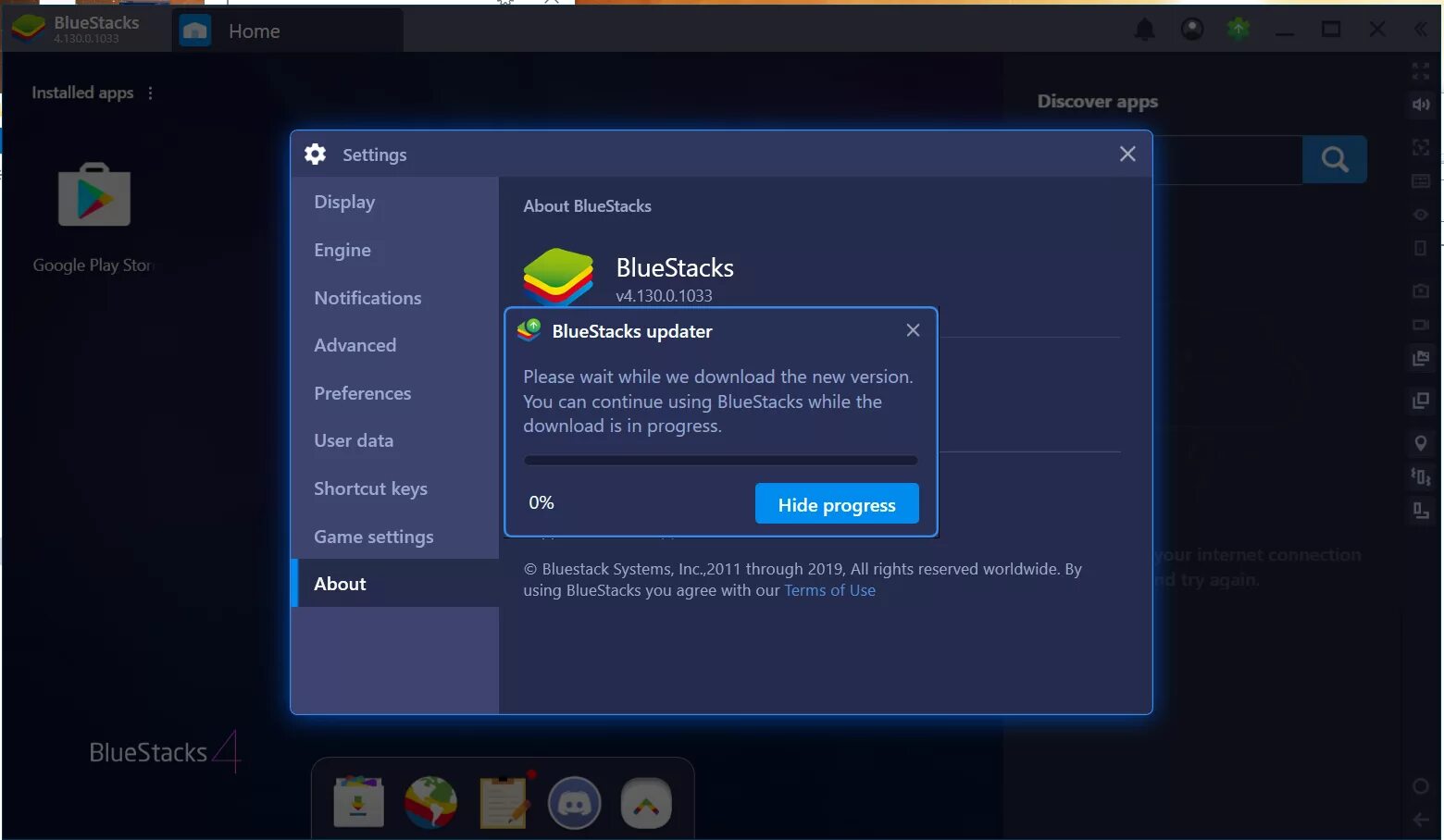The image size is (1444, 840).
Task: Open the Discord dock icon
Action: point(574,802)
